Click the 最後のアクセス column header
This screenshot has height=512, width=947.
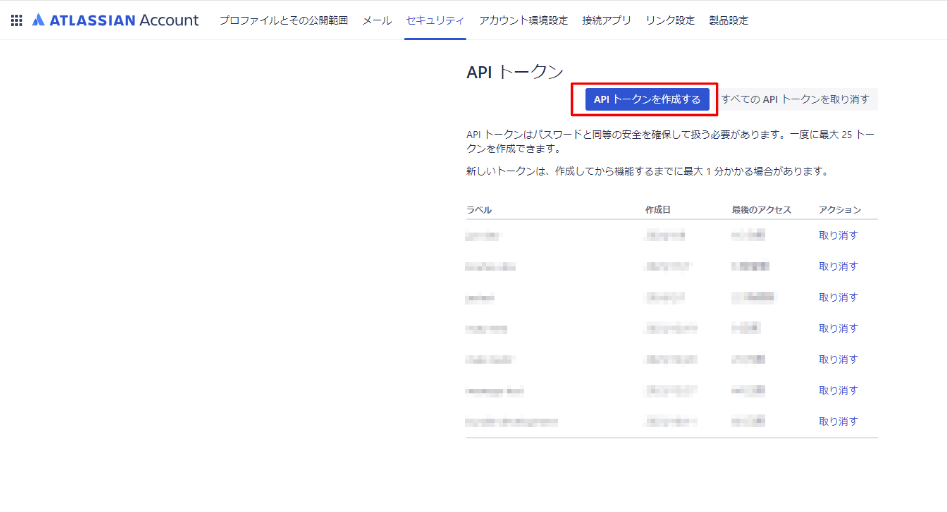(x=761, y=210)
